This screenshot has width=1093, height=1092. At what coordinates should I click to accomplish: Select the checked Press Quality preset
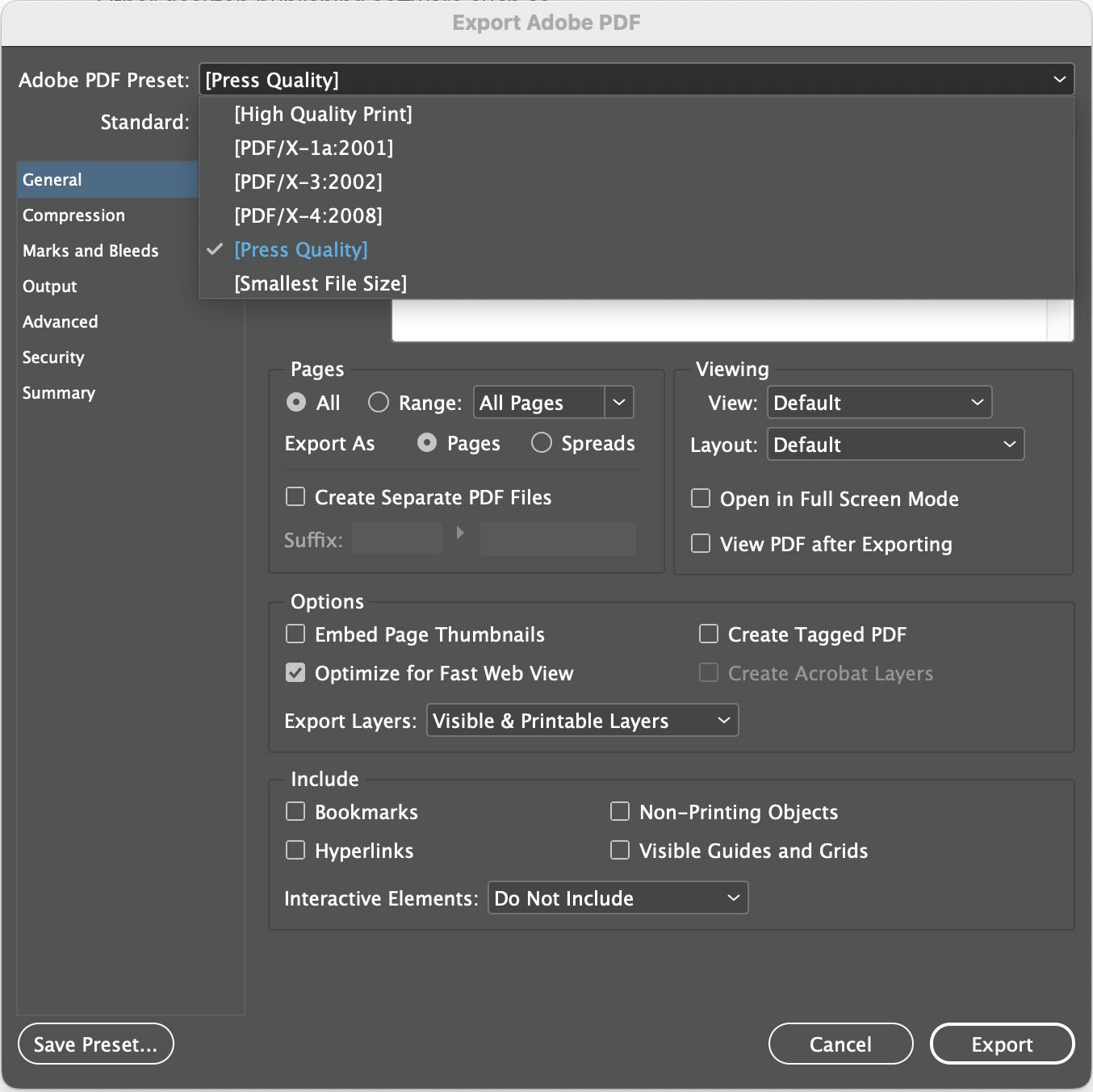point(637,249)
